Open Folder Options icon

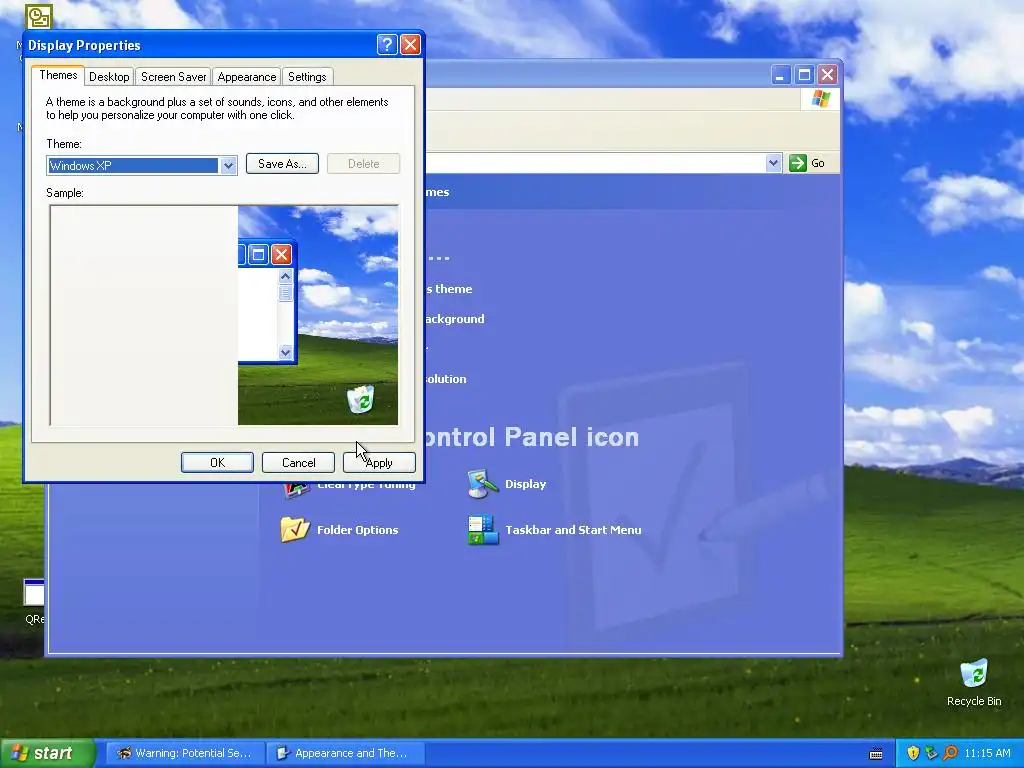(295, 530)
